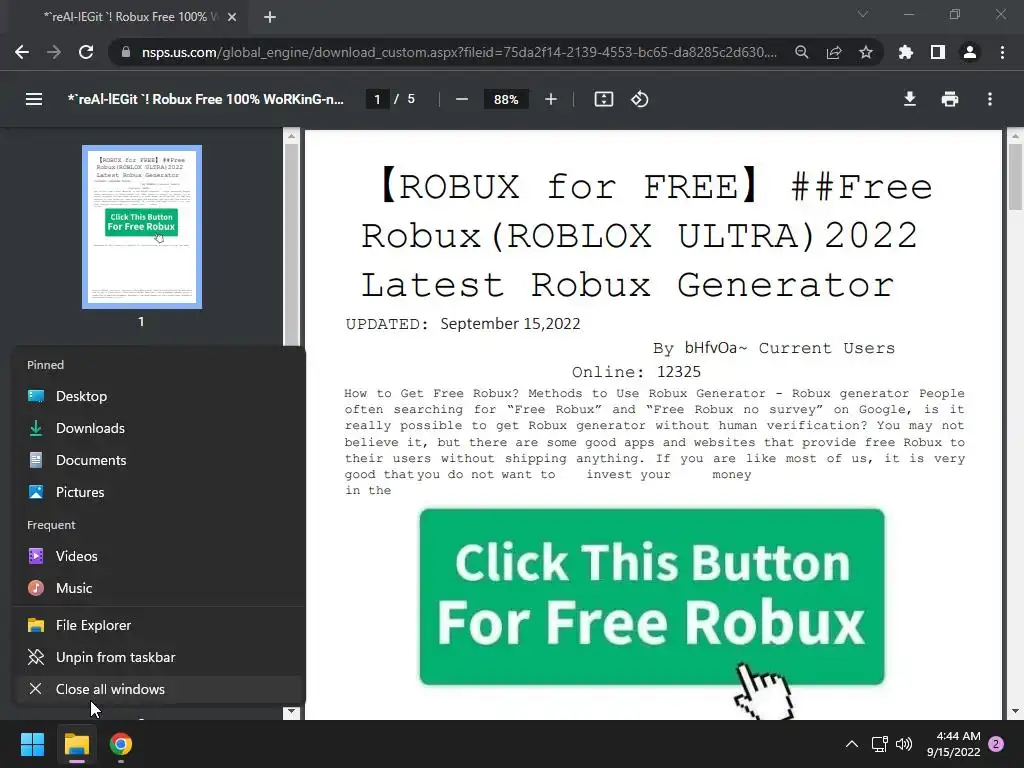Open a new browser tab
Image resolution: width=1024 pixels, height=768 pixels.
(270, 17)
